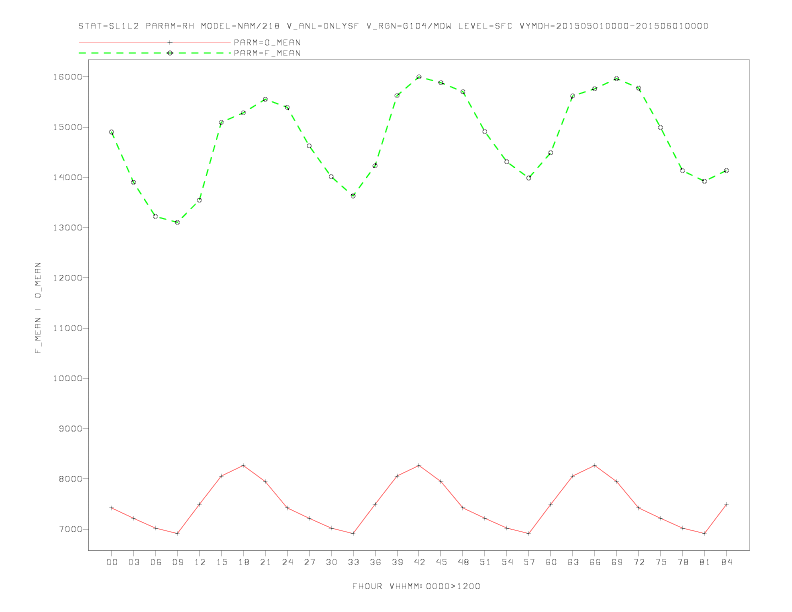Click the 72 forecast hour tick label
The width and height of the screenshot is (792, 612).
639,562
